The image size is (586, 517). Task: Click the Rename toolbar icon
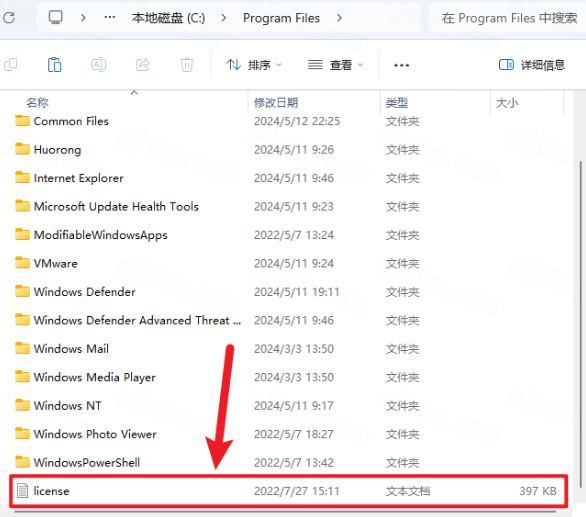click(99, 65)
